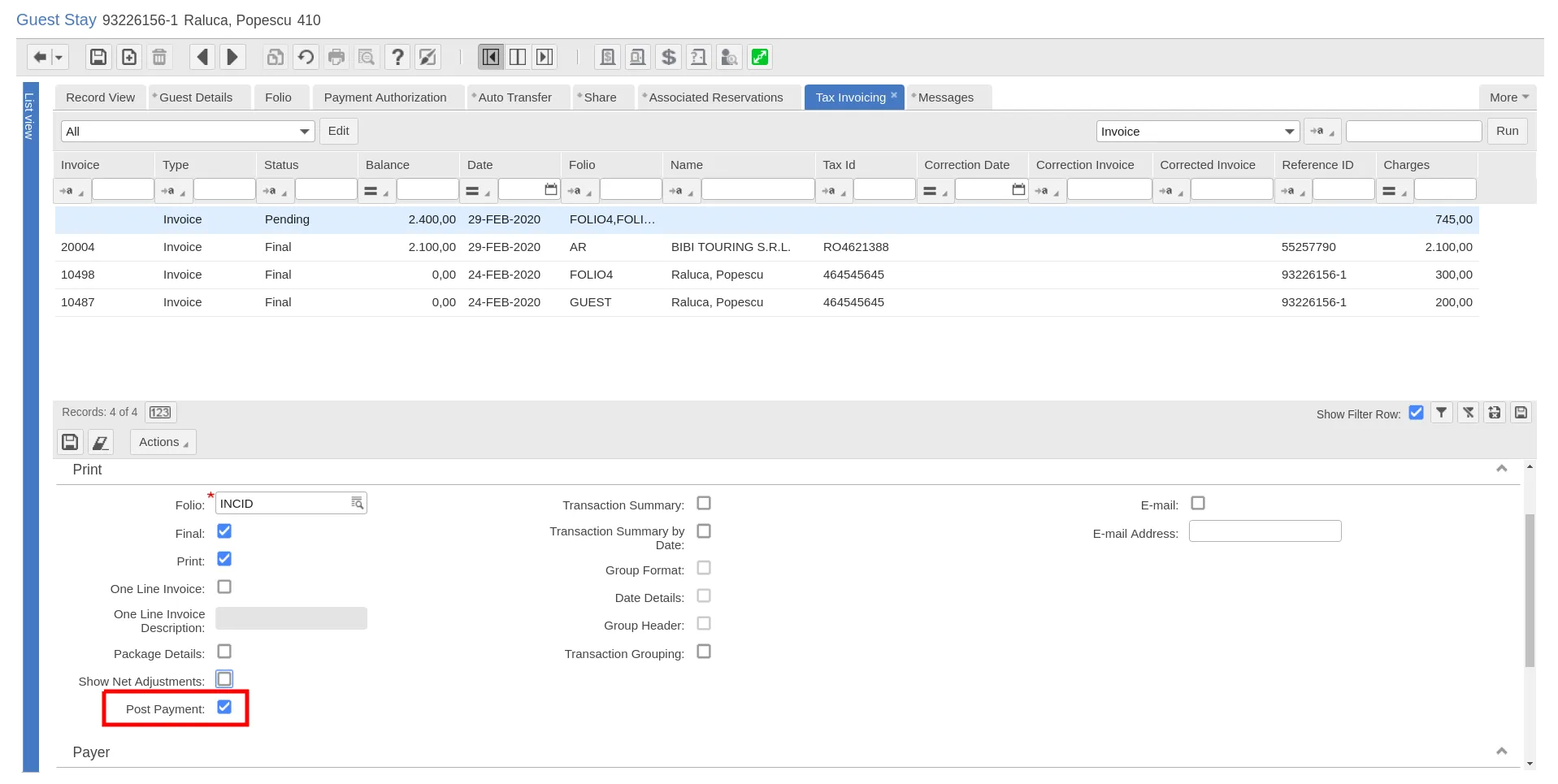1558x784 pixels.
Task: Click the New record icon
Action: pyautogui.click(x=129, y=57)
